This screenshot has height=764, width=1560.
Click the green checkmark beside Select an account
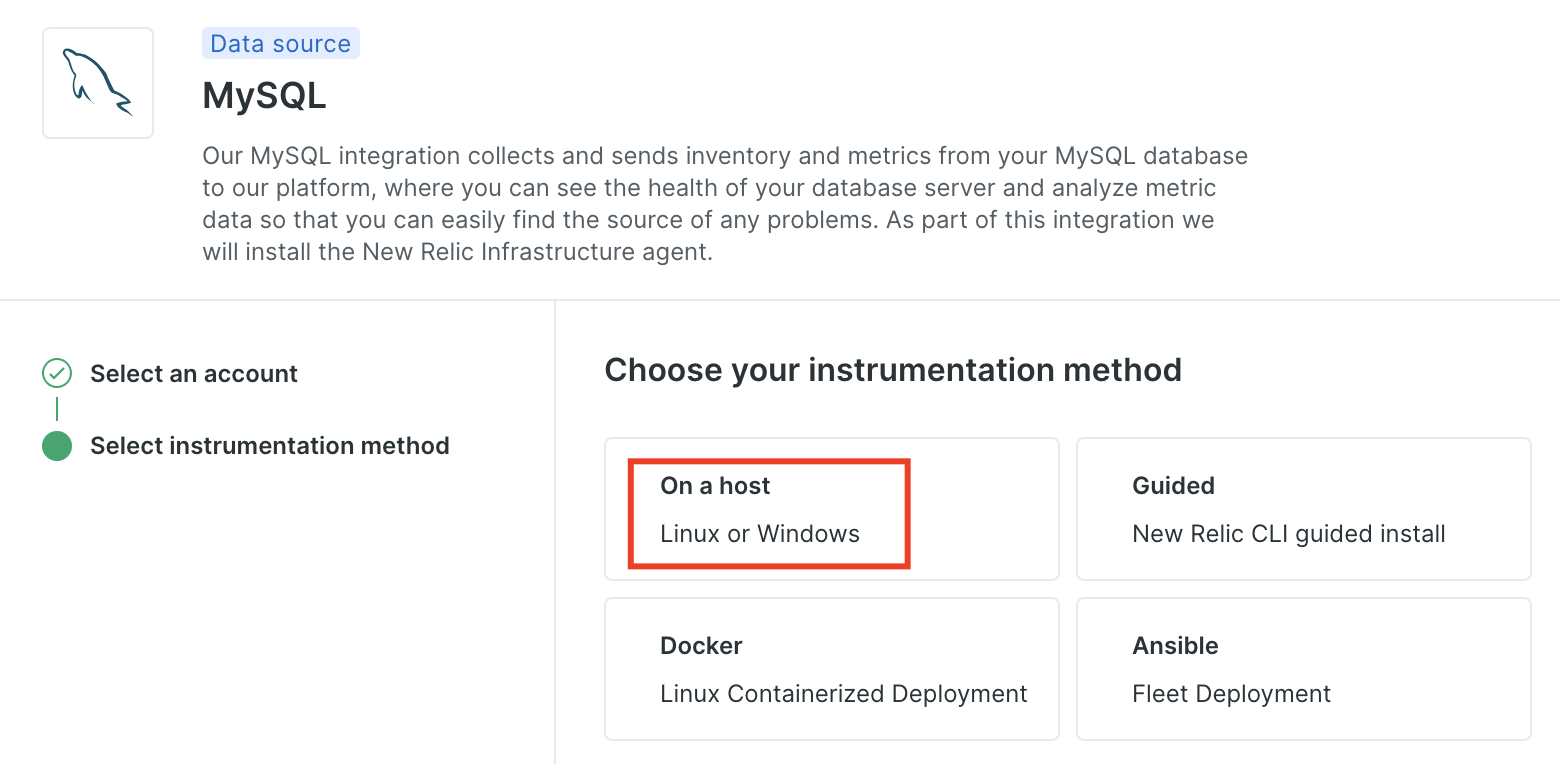(57, 374)
